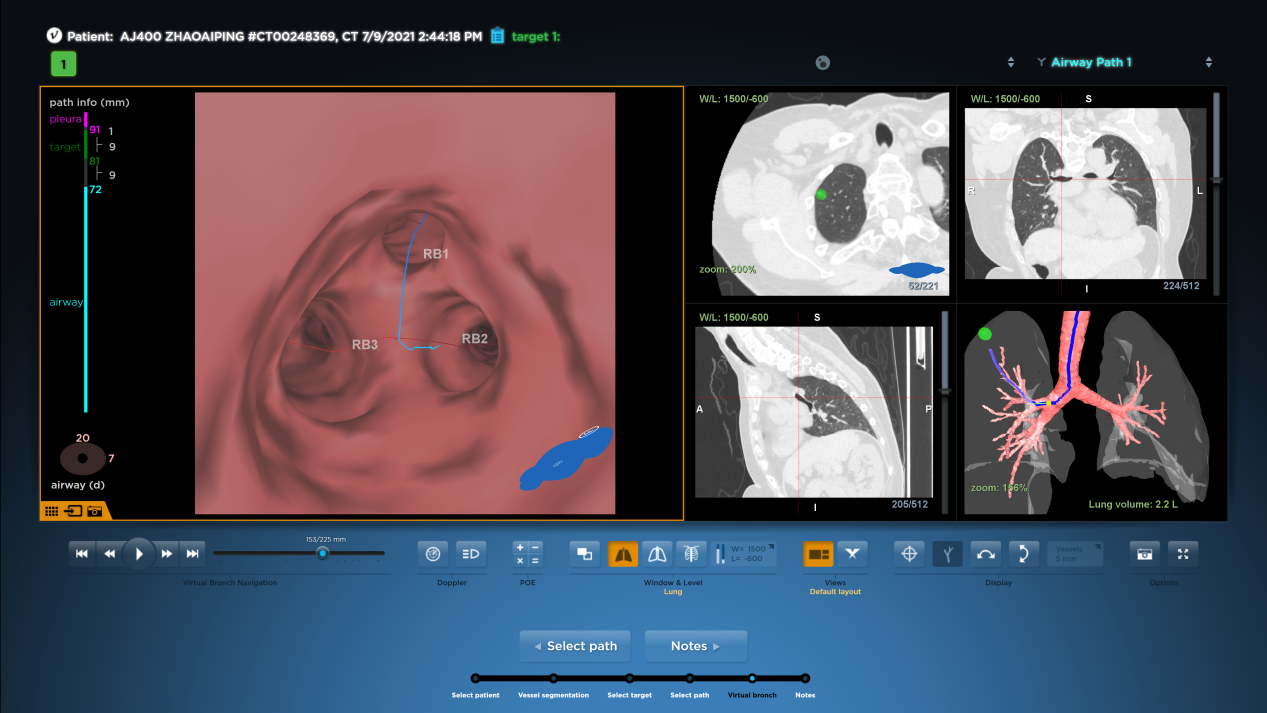
Task: Expand the Vessels 5 mm selector
Action: pos(1075,553)
